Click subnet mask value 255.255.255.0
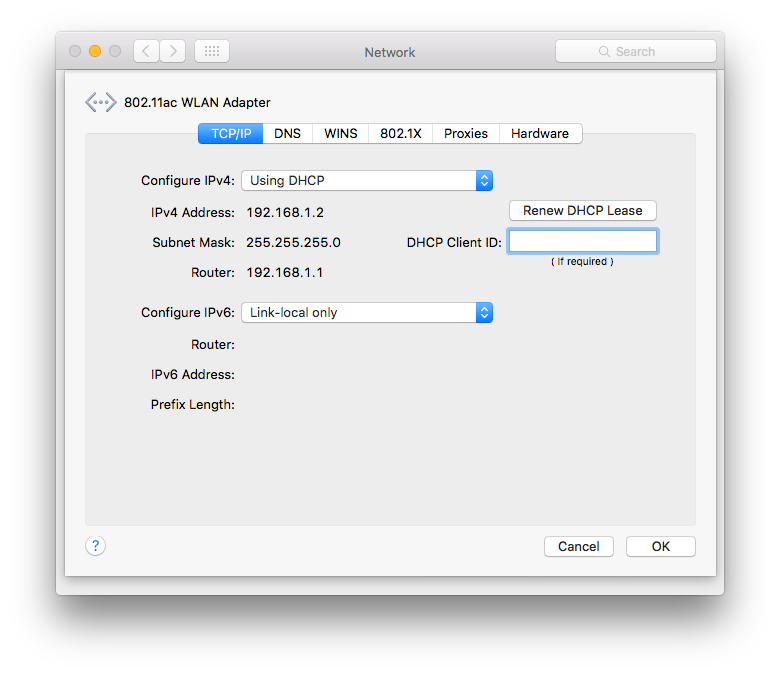Viewport: 780px width, 675px height. point(293,243)
